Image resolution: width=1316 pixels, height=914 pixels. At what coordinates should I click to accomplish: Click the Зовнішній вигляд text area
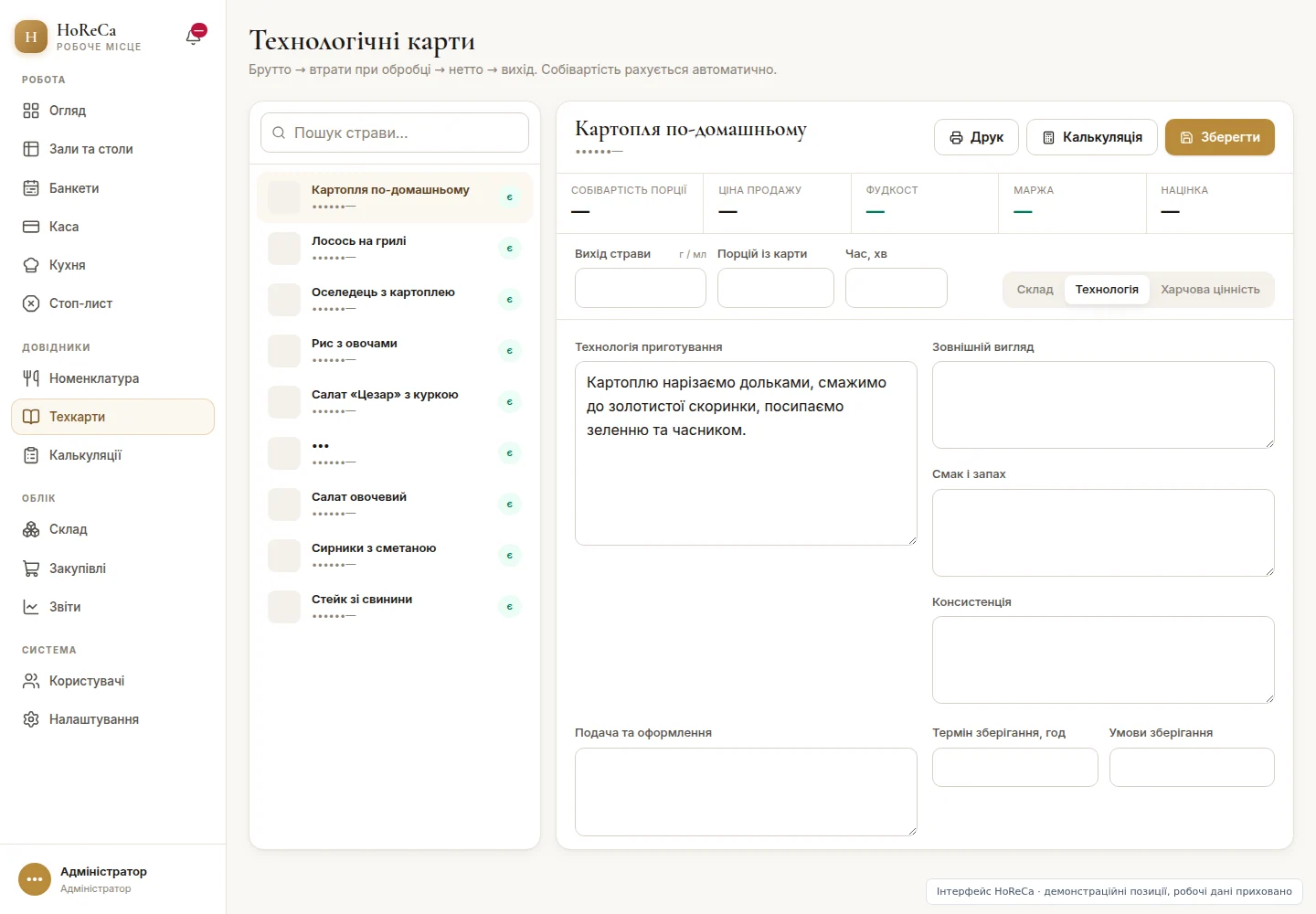1103,405
